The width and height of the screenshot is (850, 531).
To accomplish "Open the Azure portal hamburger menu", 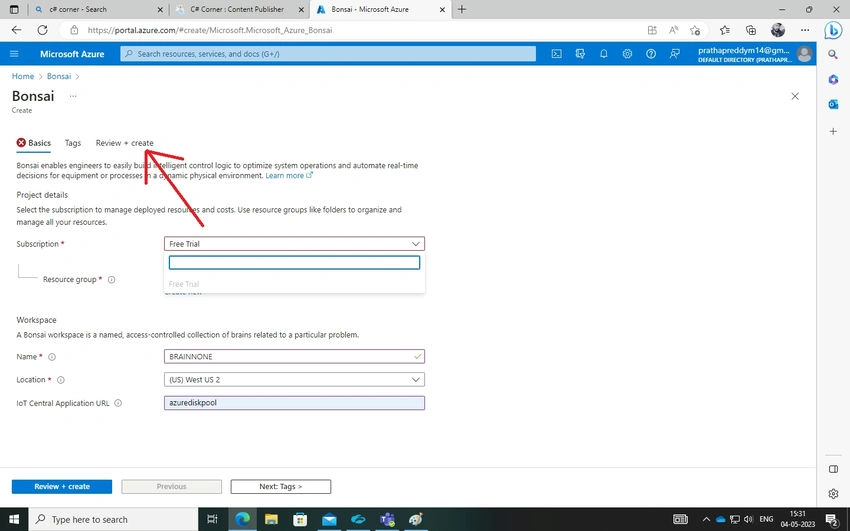I will pyautogui.click(x=14, y=54).
